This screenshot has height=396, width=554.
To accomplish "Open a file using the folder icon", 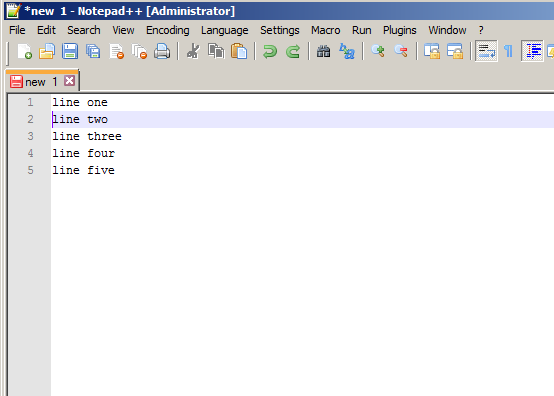I will point(47,52).
